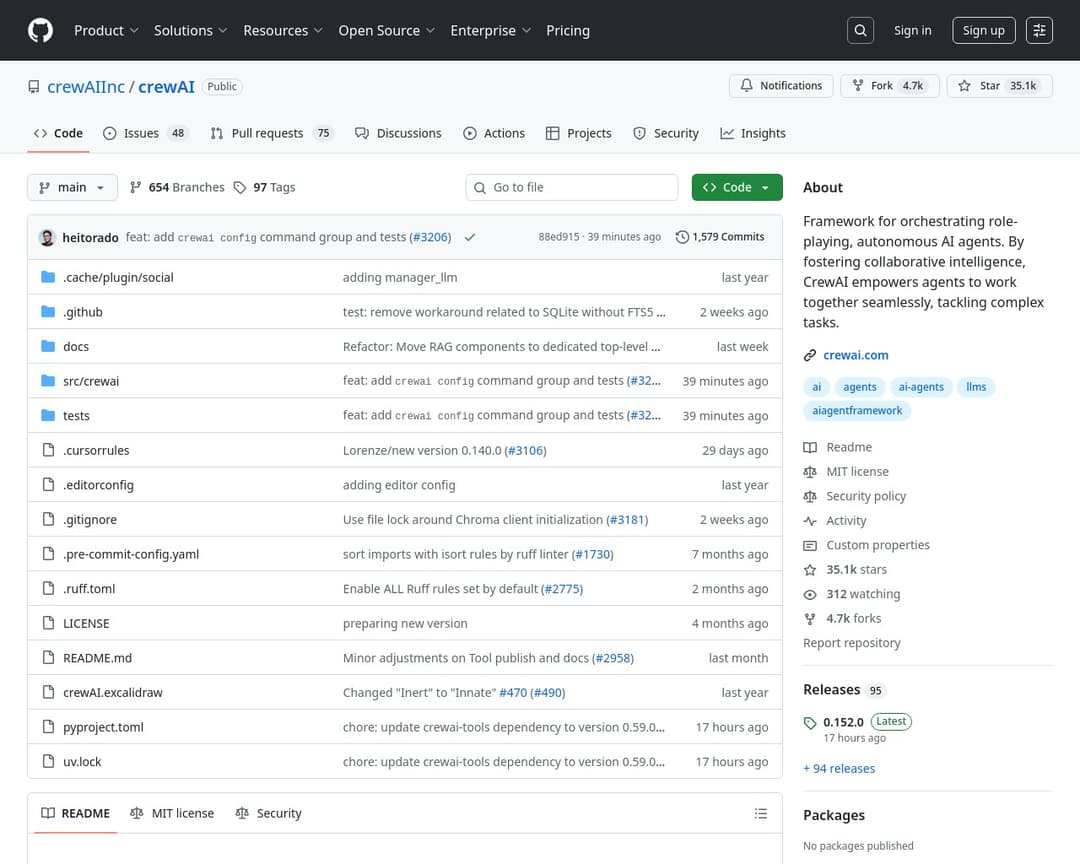Open the Open Source header menu
Image resolution: width=1080 pixels, height=864 pixels.
pyautogui.click(x=386, y=30)
